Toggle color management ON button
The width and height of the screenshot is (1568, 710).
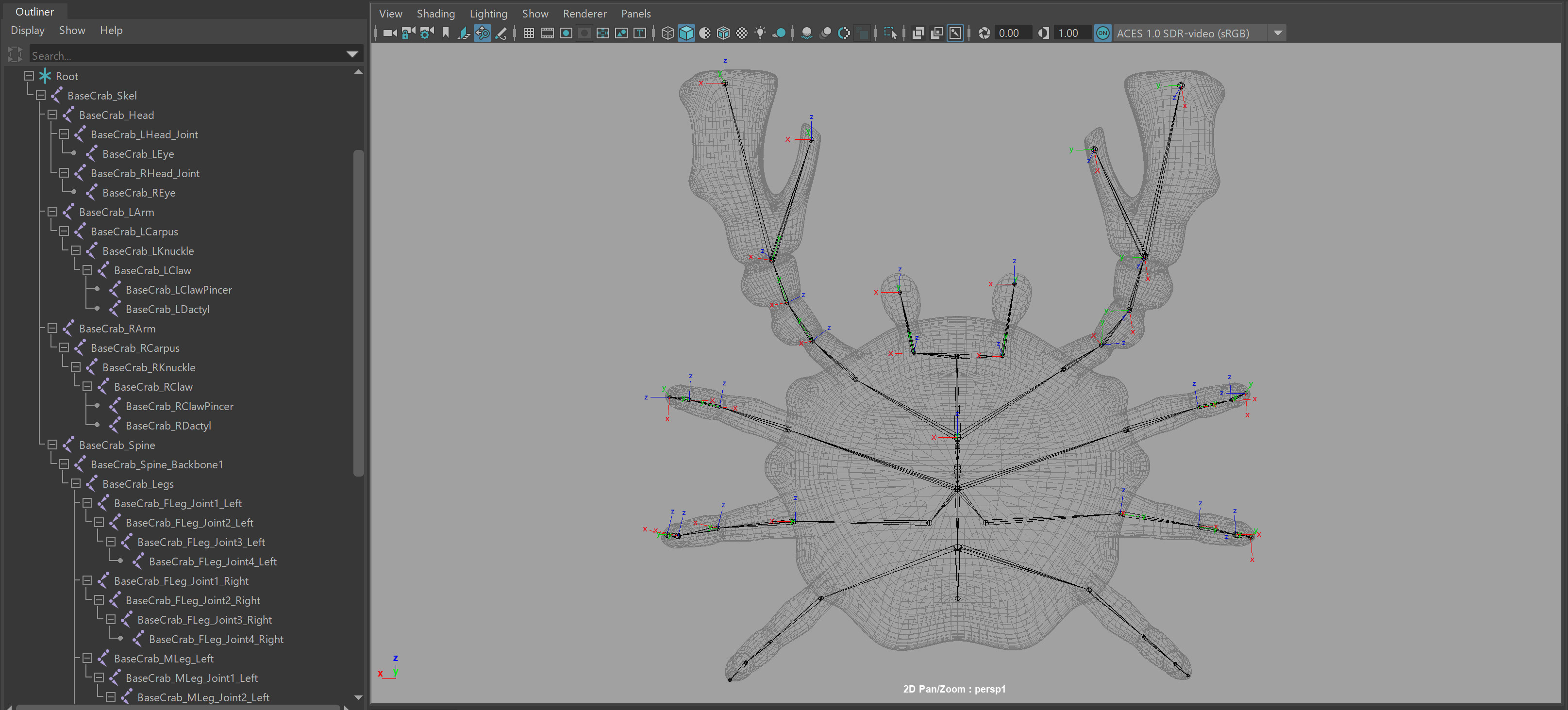[1102, 33]
